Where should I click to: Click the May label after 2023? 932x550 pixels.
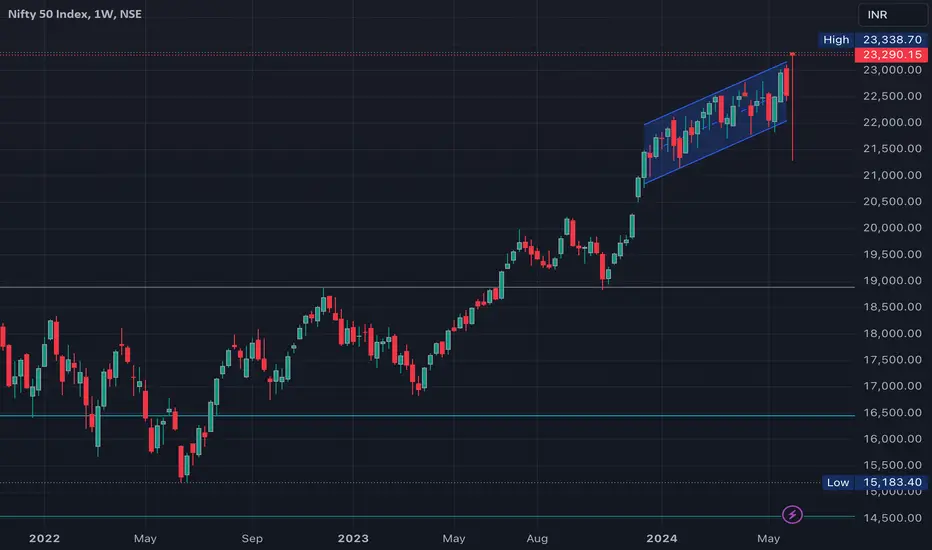pos(454,538)
